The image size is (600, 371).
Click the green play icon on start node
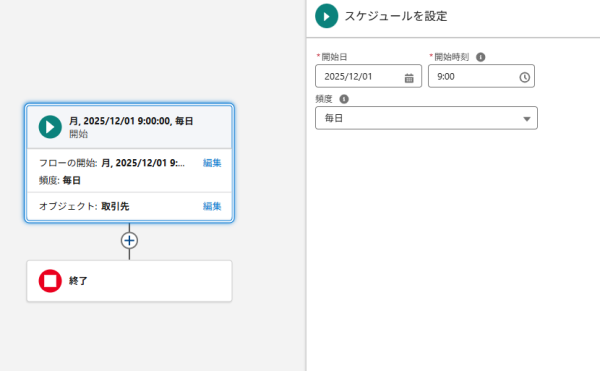[x=50, y=127]
